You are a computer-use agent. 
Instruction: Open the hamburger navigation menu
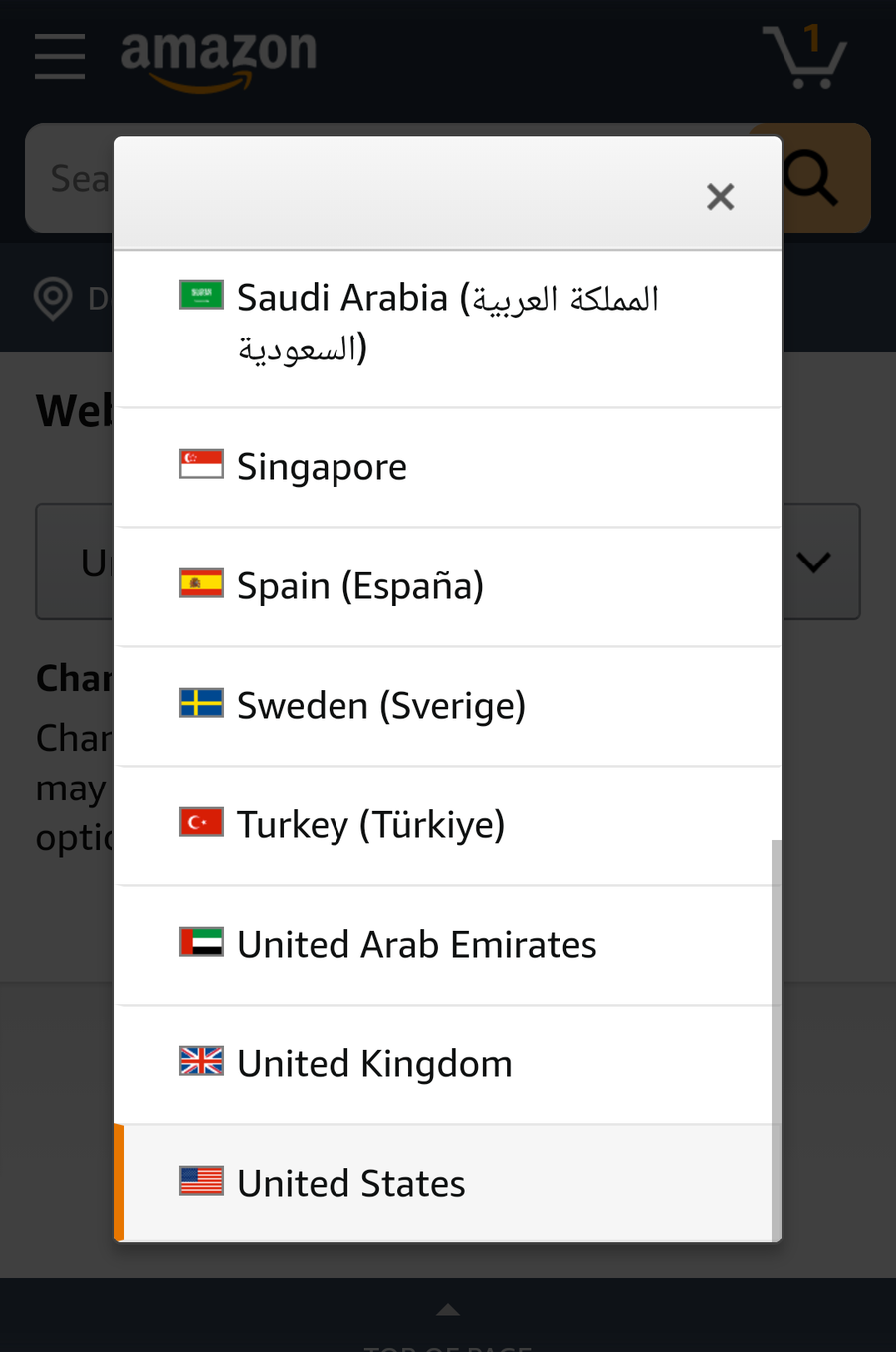click(60, 56)
